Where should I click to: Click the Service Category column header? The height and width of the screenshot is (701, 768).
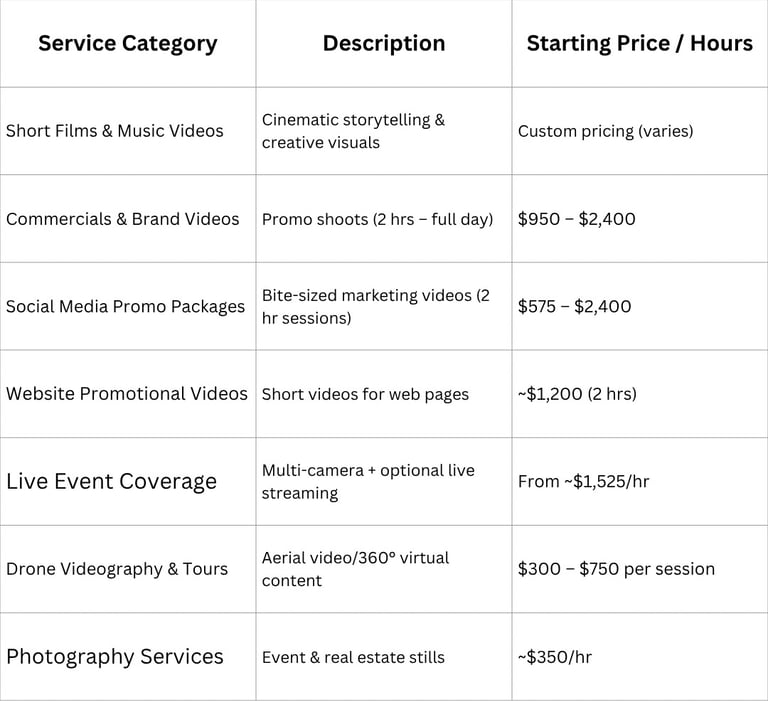click(127, 44)
